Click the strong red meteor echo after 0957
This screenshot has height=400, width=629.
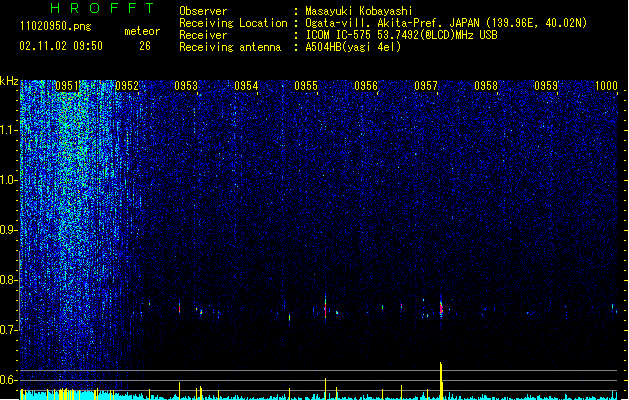(x=441, y=308)
